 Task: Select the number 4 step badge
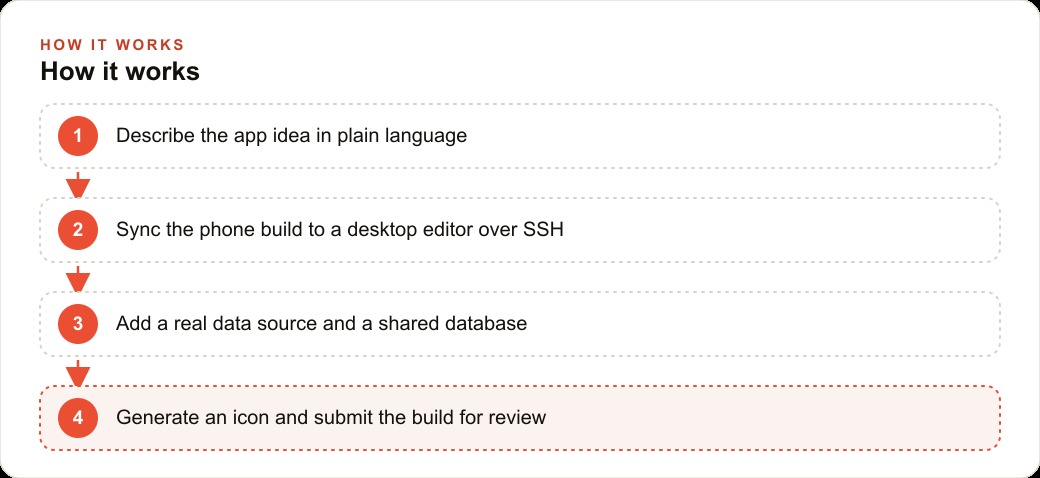78,418
